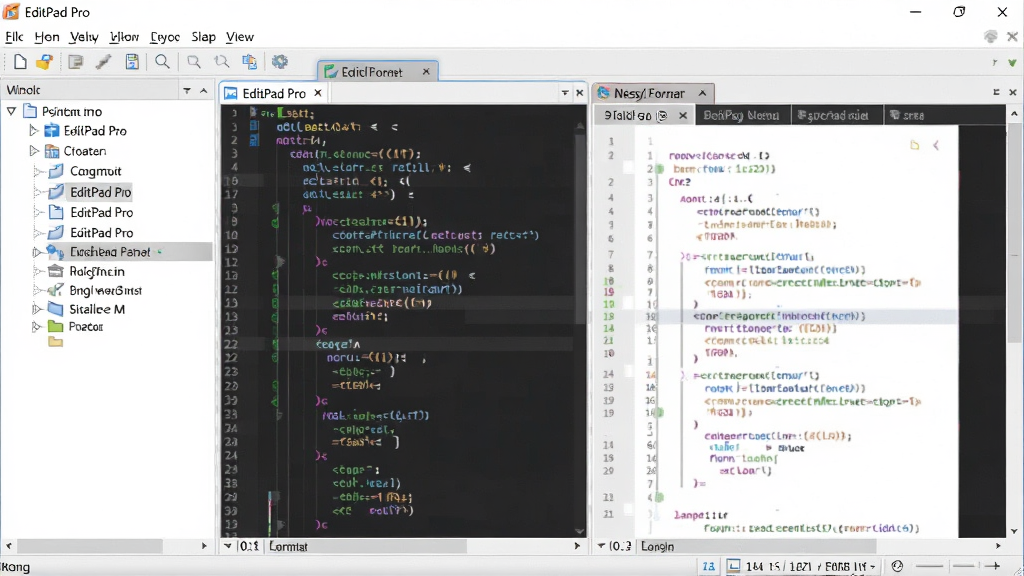Open the Hon menu
Screen dimensions: 1024x576
tap(46, 37)
